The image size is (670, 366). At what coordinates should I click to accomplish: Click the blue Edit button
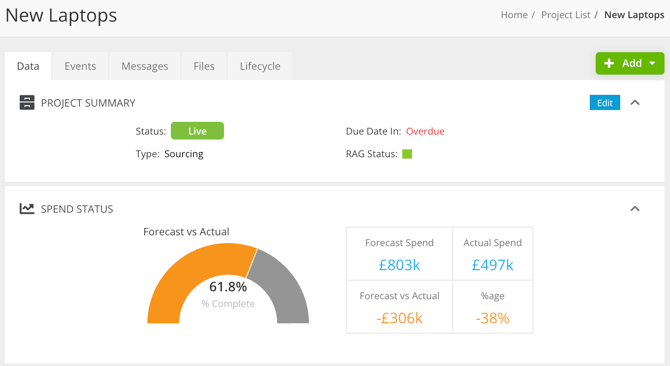[x=605, y=103]
